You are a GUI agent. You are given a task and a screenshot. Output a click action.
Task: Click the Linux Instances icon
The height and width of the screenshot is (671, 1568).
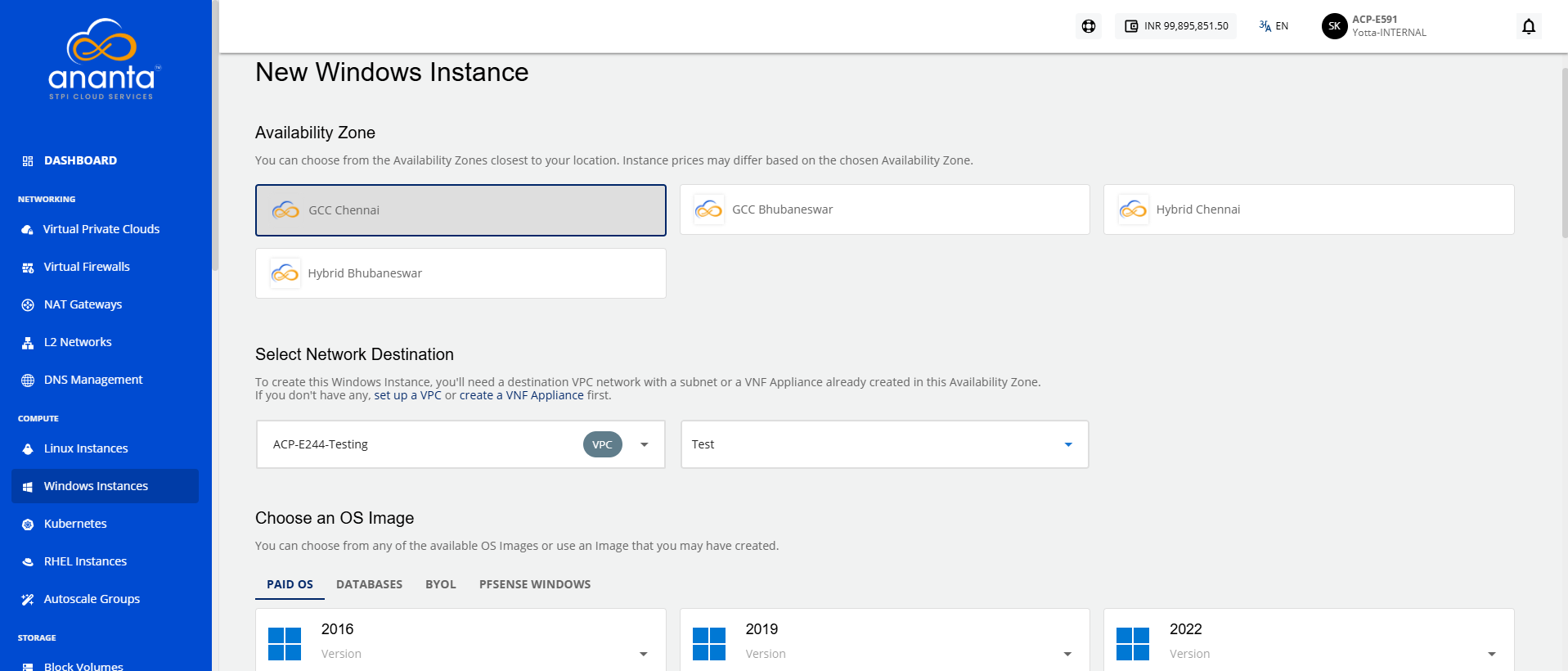pyautogui.click(x=28, y=449)
